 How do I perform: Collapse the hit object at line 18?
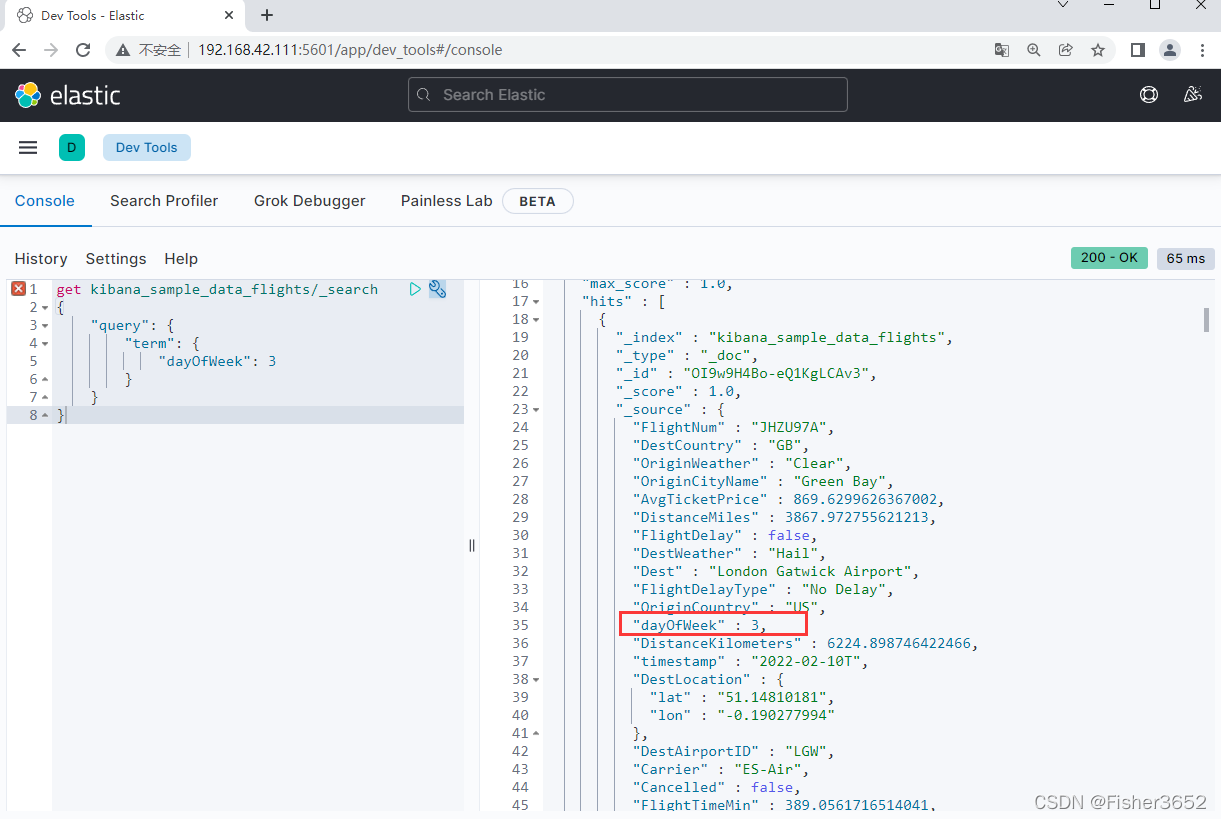pos(536,319)
